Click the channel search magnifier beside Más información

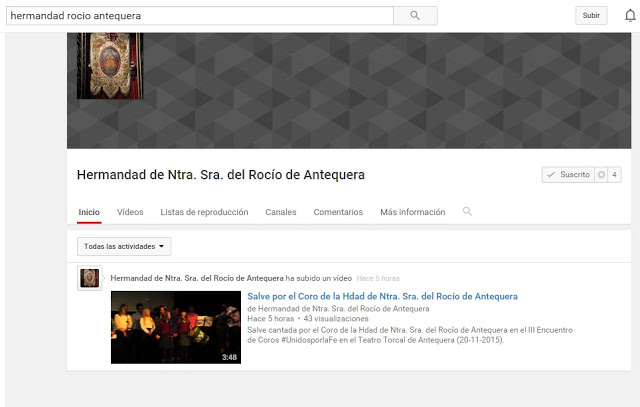[x=467, y=212]
